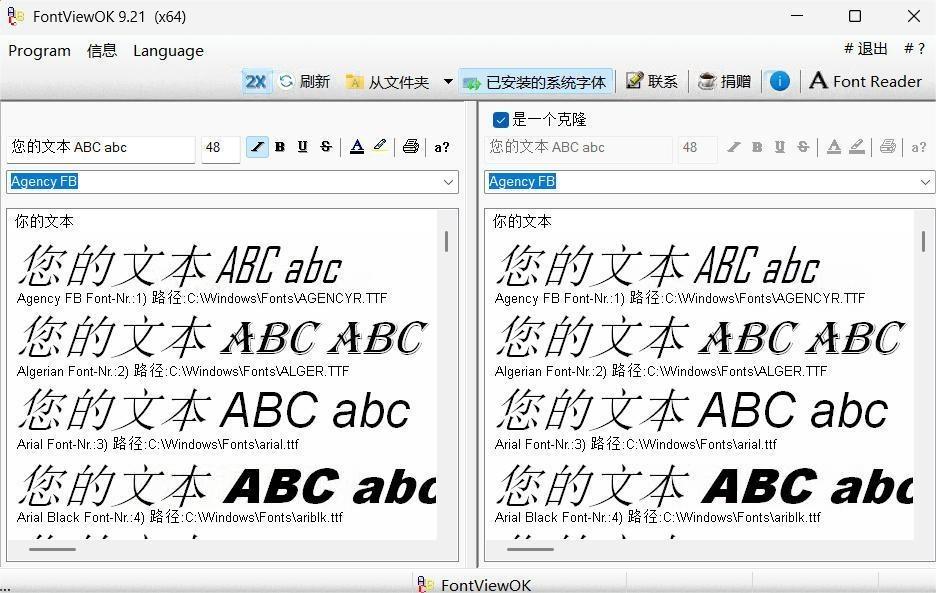
Task: Toggle the 已安装的系统字体 view
Action: point(536,81)
